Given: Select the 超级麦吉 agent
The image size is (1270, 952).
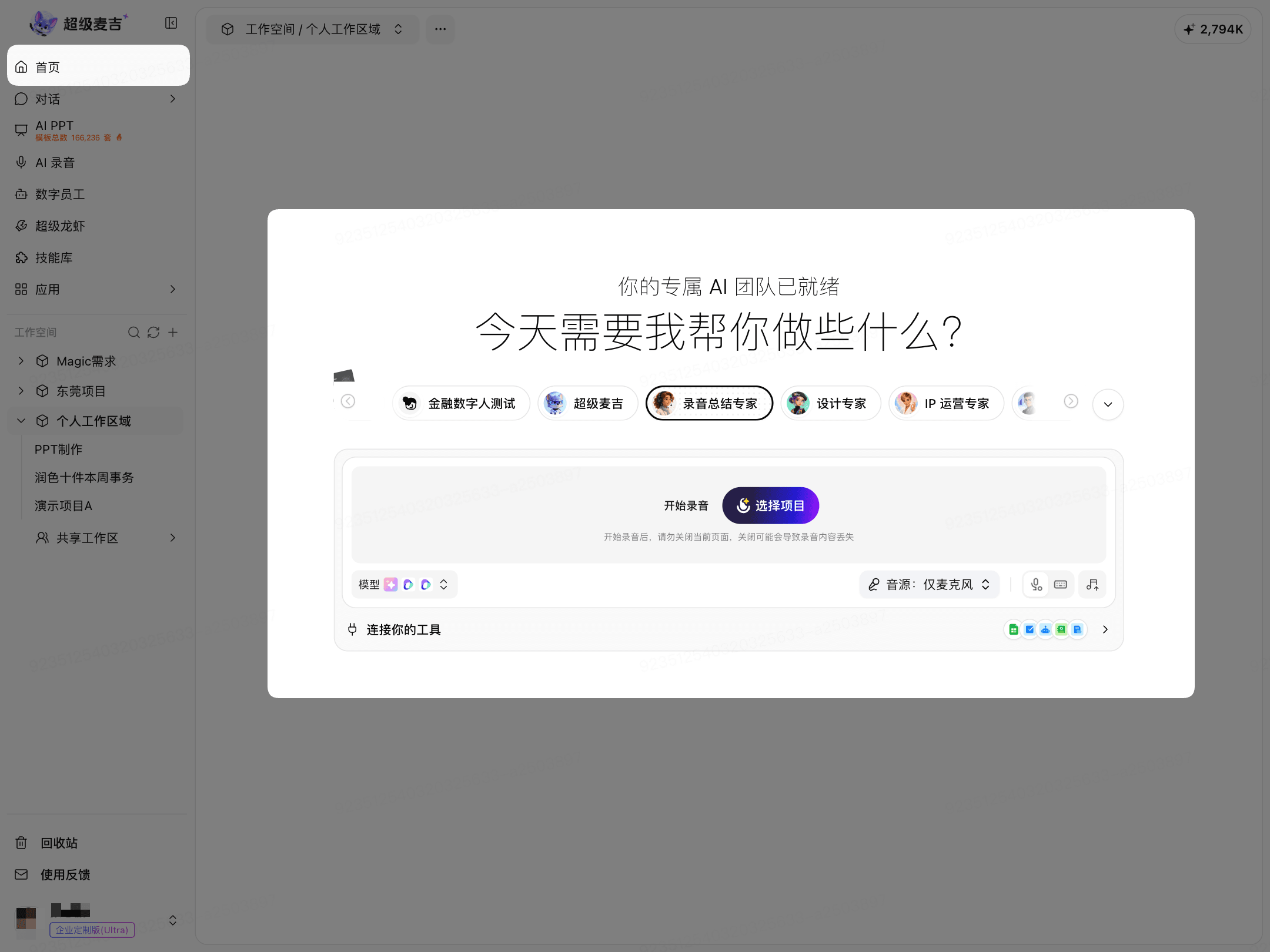Looking at the screenshot, I should click(x=587, y=404).
